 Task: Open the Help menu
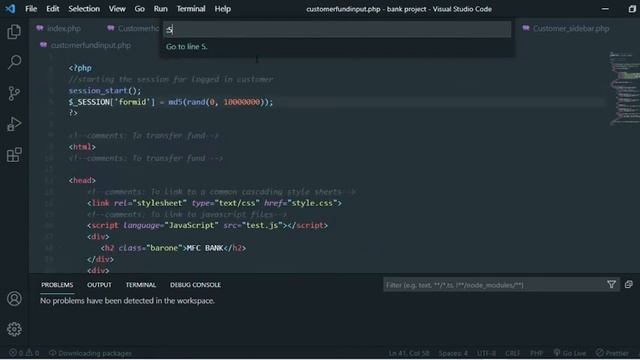222,9
